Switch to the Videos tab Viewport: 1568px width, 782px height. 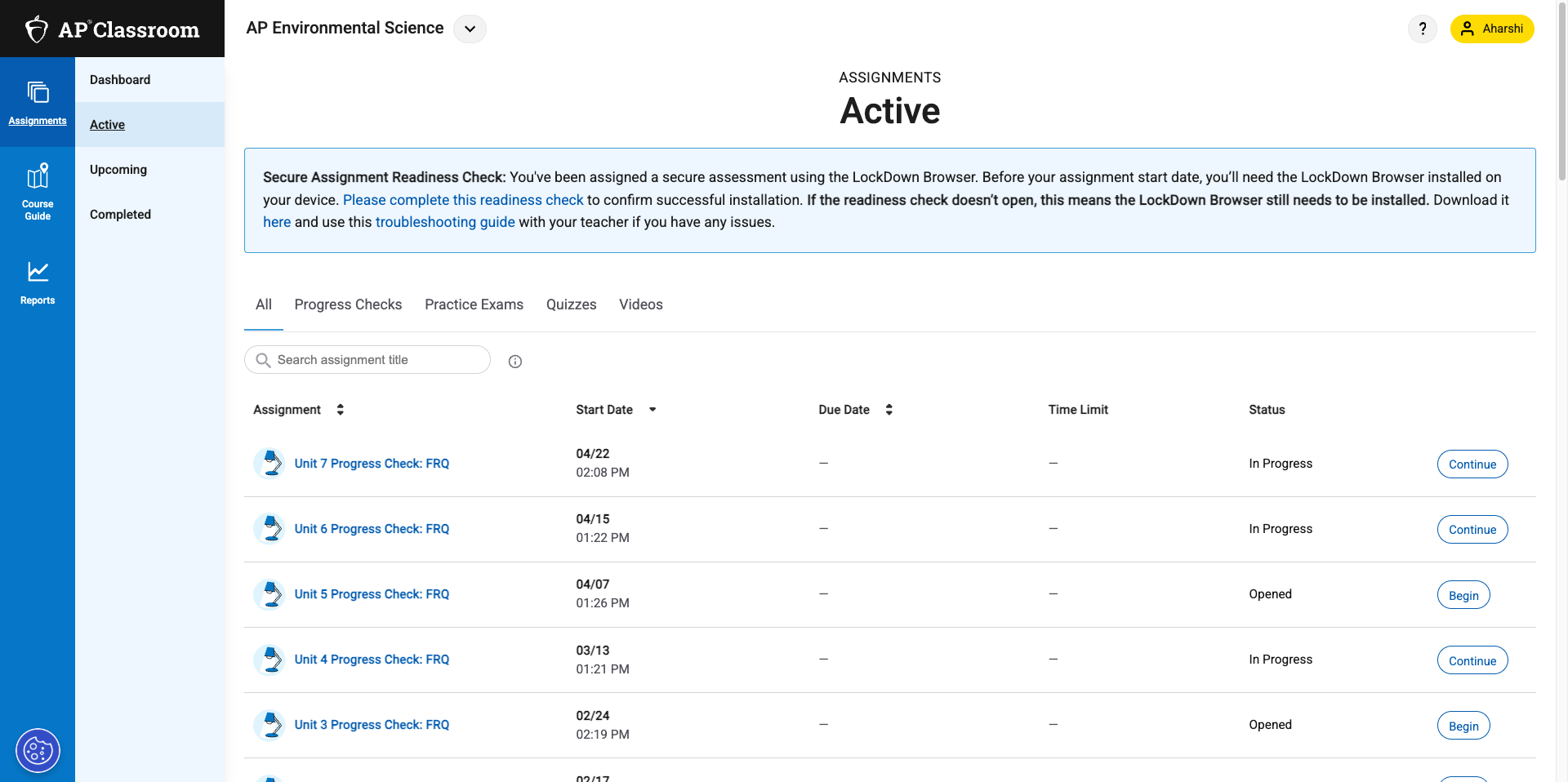pyautogui.click(x=641, y=304)
